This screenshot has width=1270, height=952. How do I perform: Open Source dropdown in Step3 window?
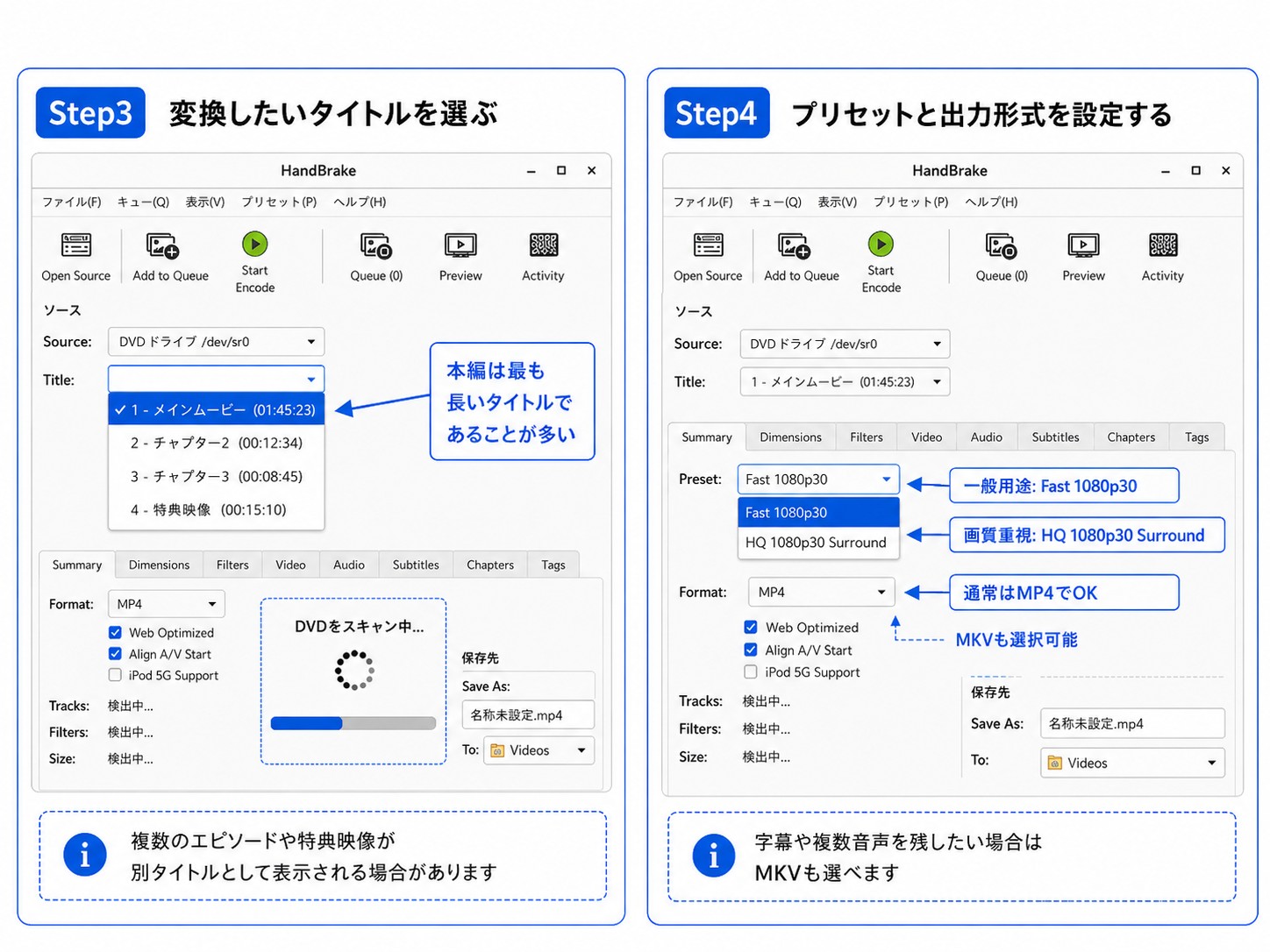coord(216,342)
